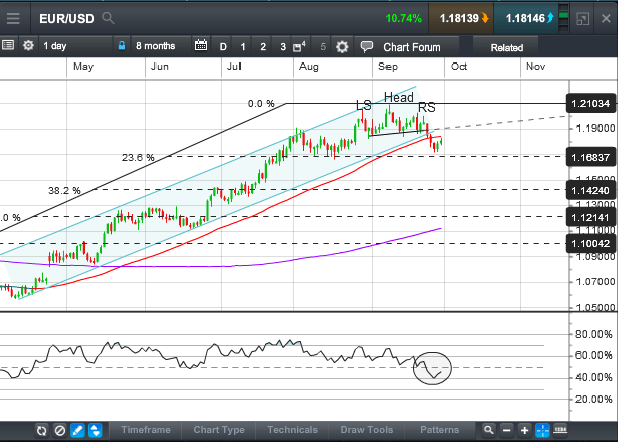Toggle the blue up-down arrows button

[95, 431]
